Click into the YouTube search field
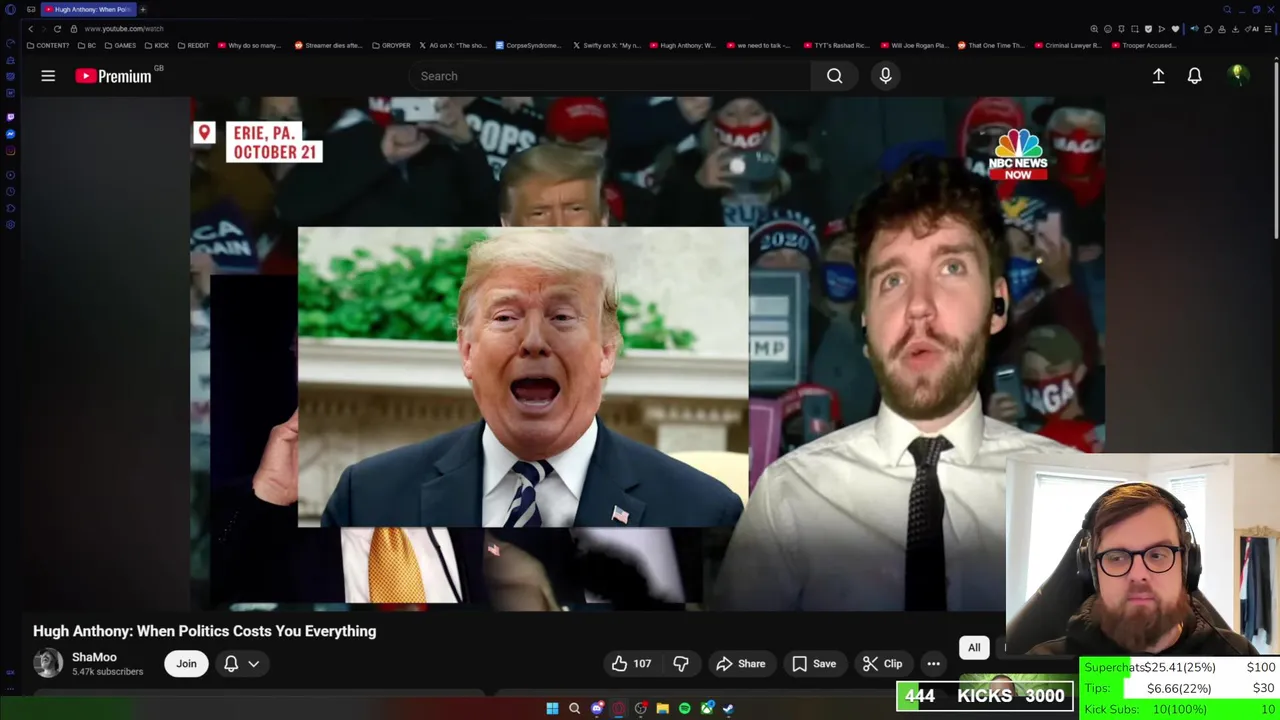Screen dimensions: 1280x720 point(610,76)
